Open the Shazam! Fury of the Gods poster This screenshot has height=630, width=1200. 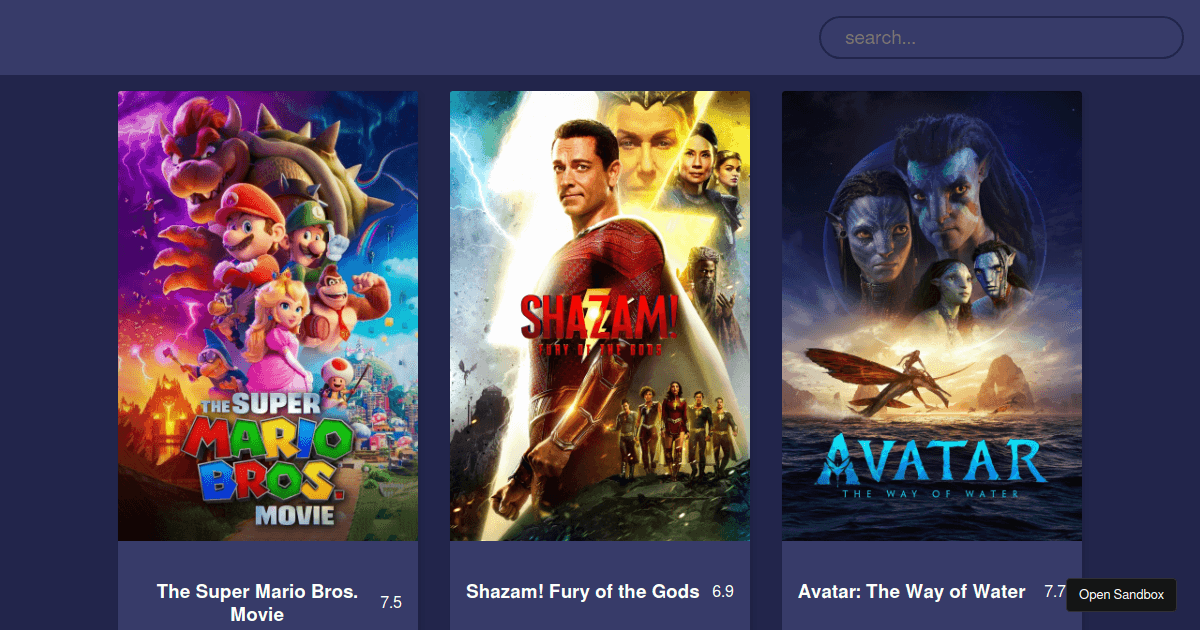[600, 316]
